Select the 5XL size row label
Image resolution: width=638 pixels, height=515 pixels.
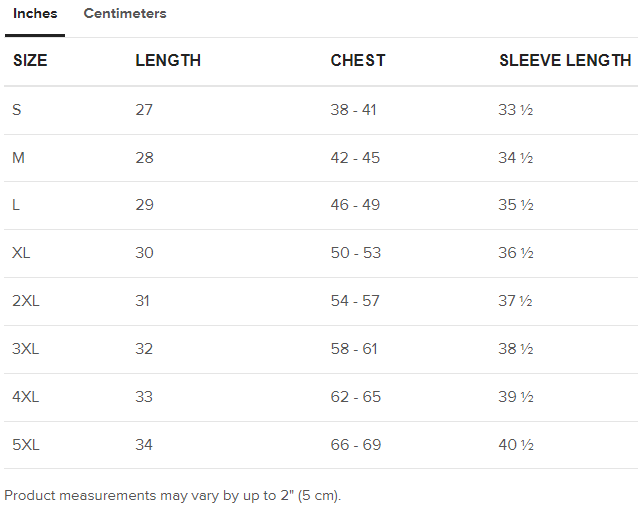click(25, 445)
